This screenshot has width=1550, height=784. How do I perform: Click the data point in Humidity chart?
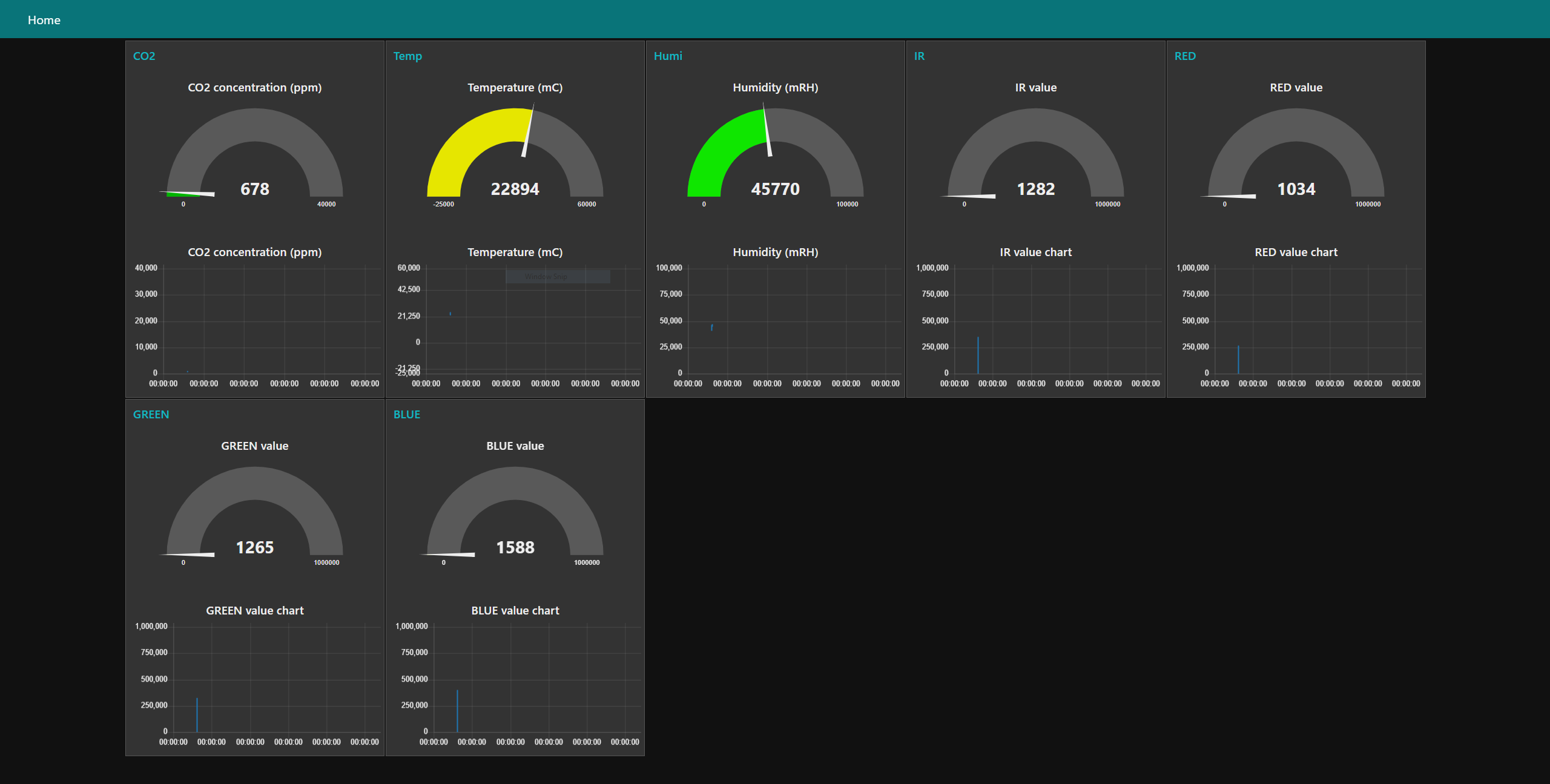pos(711,328)
